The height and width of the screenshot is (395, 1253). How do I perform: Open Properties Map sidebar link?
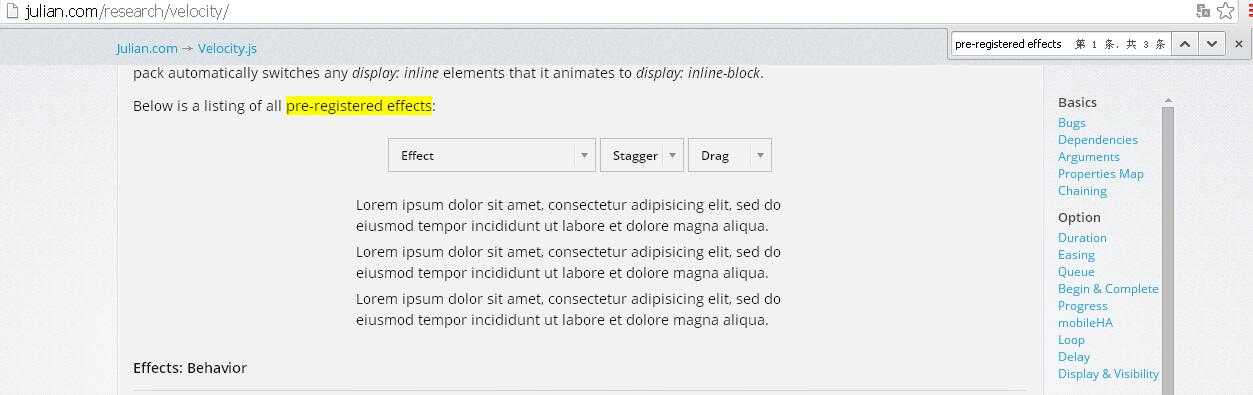tap(1101, 174)
